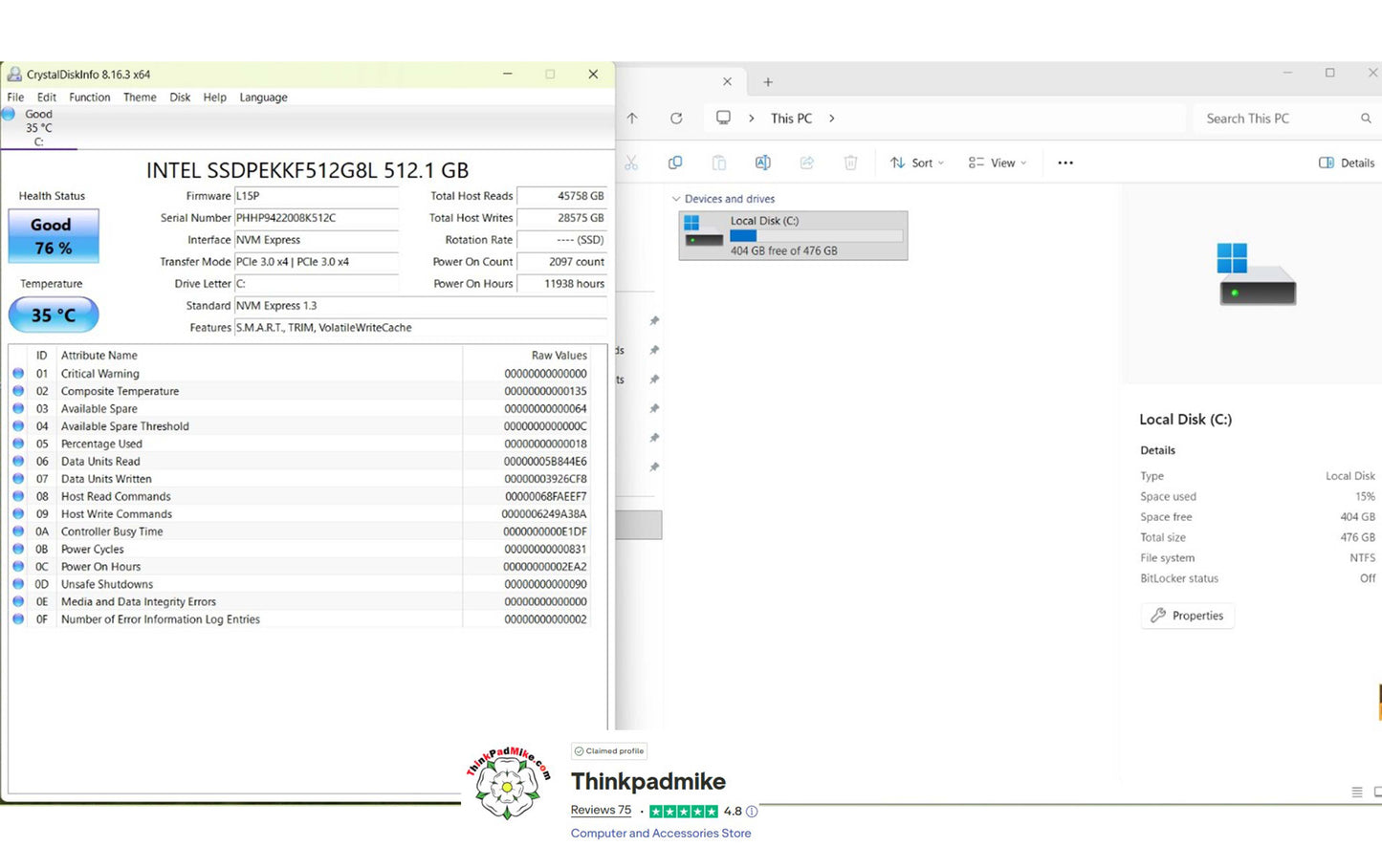1382x868 pixels.
Task: Click the search magnifier icon
Action: click(1366, 119)
